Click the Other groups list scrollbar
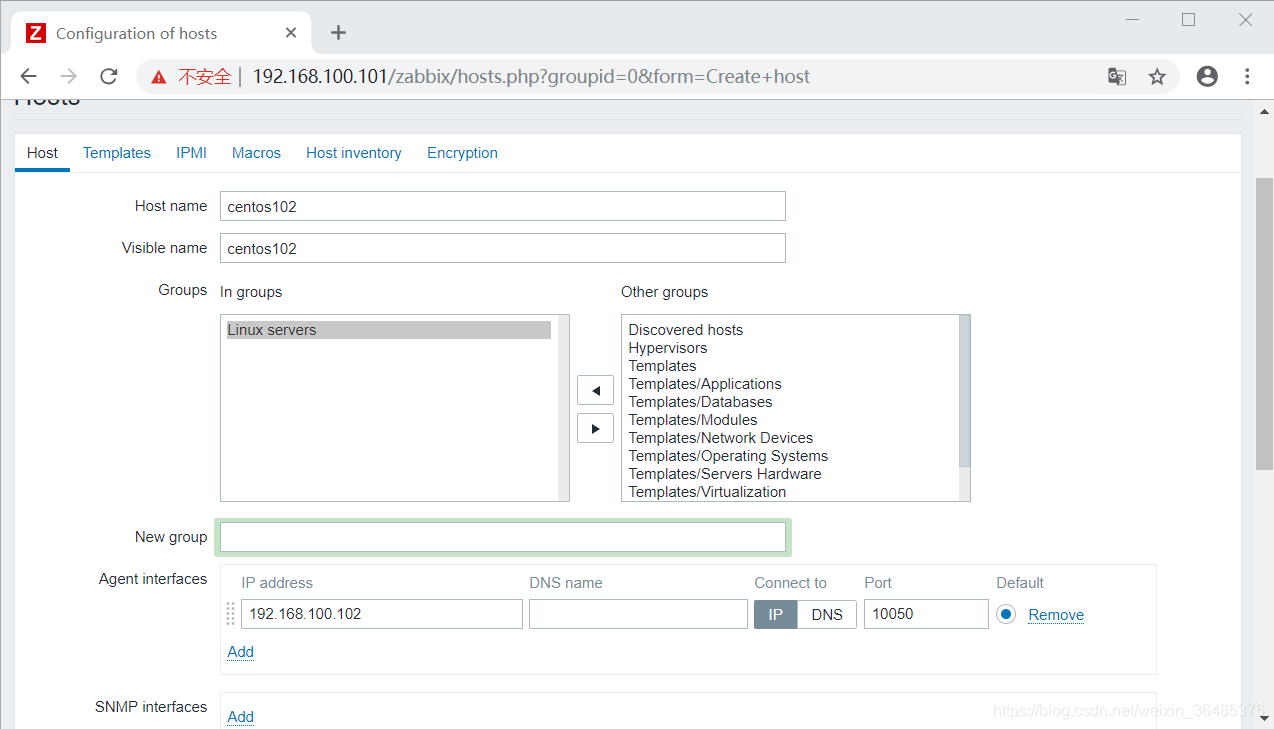Image resolution: width=1274 pixels, height=729 pixels. pyautogui.click(x=964, y=392)
